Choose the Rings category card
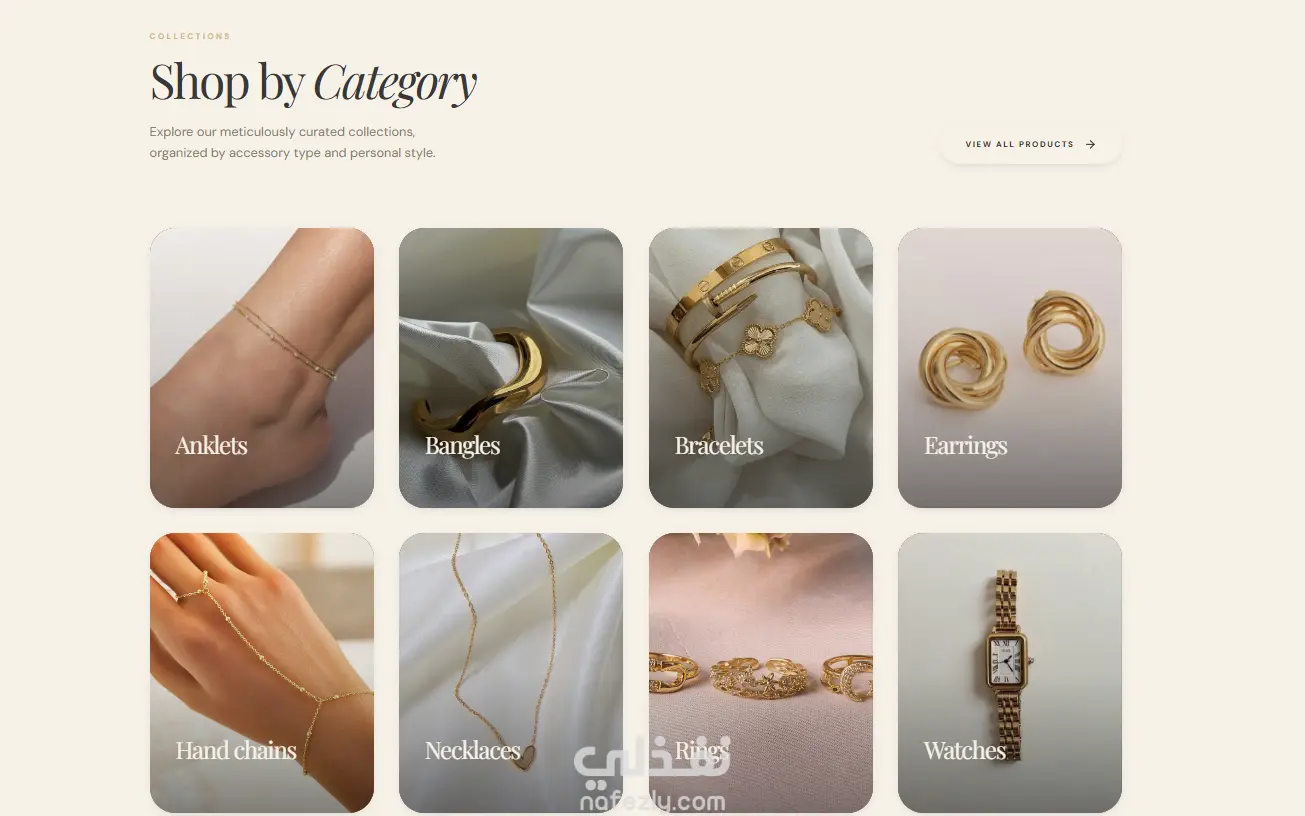1305x816 pixels. click(761, 673)
